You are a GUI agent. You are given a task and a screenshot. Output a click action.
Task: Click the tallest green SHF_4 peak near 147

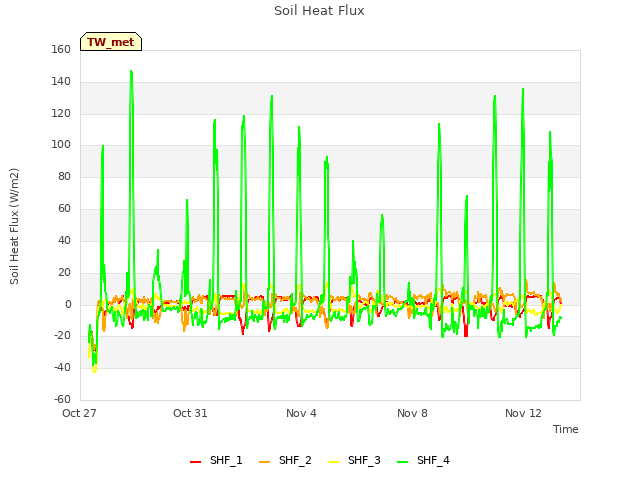click(131, 72)
